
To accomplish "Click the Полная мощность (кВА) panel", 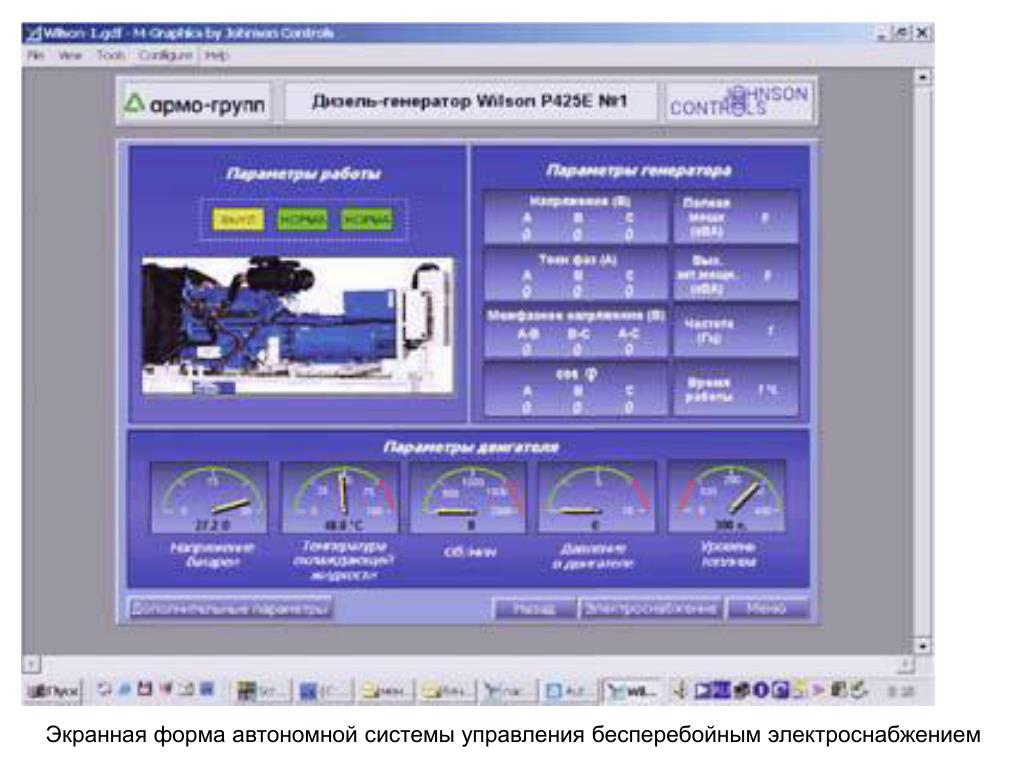I will coord(736,217).
